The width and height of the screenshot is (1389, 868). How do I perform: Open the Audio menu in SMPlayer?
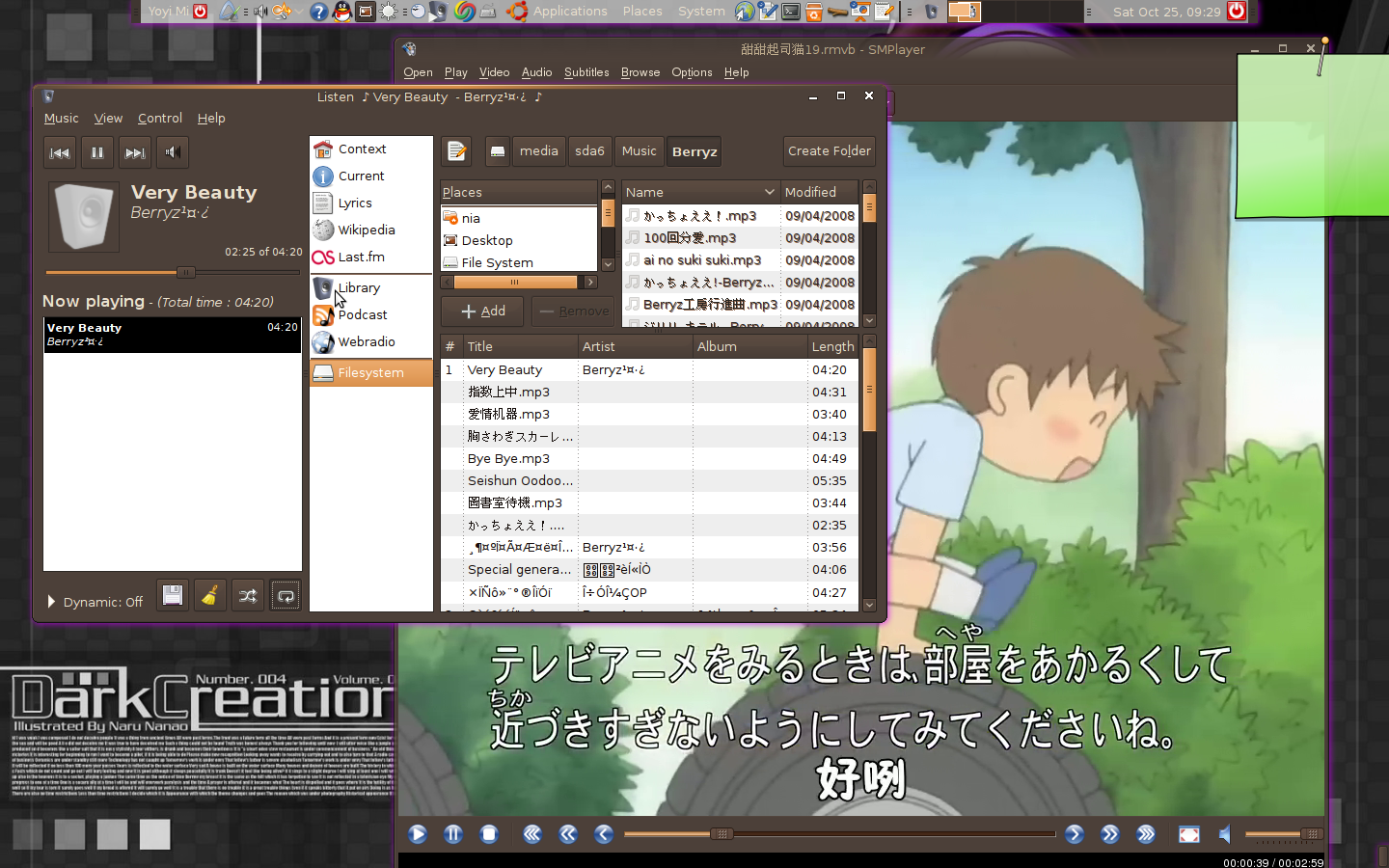point(536,72)
